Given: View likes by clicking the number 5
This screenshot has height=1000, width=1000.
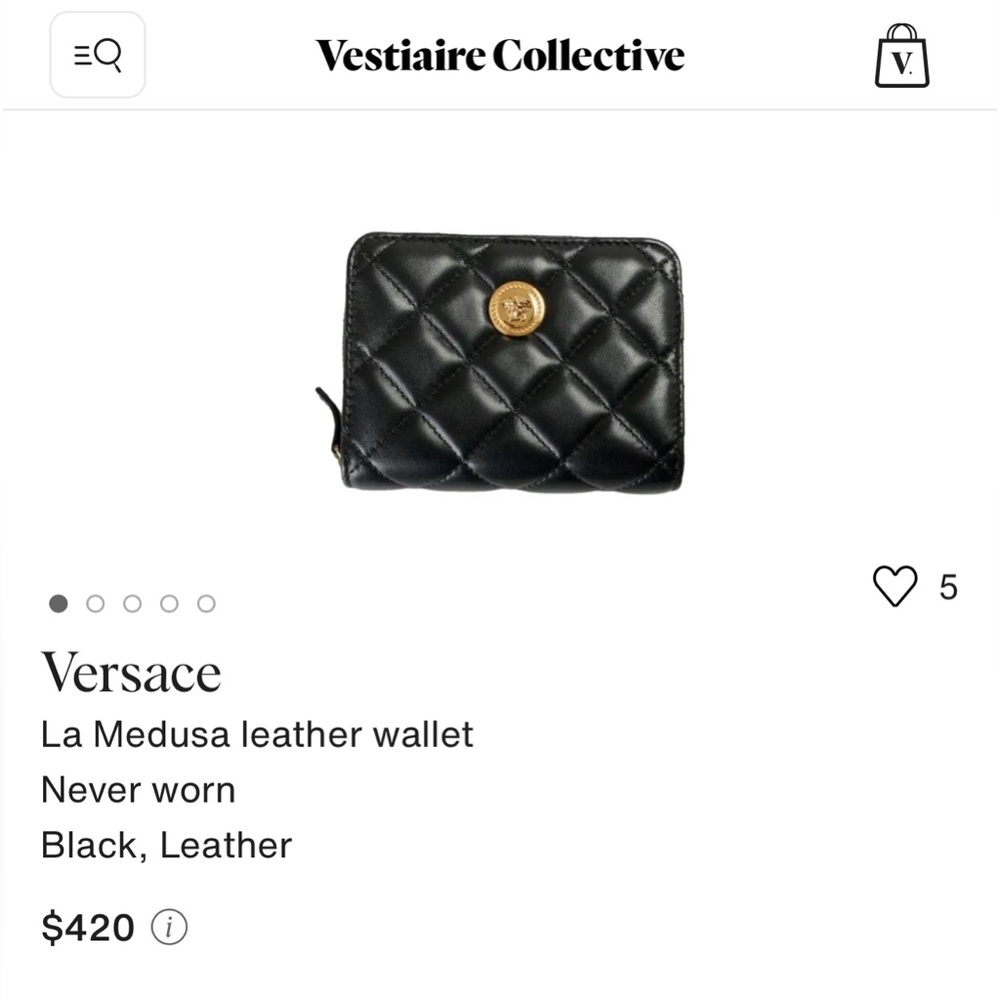Looking at the screenshot, I should (948, 588).
